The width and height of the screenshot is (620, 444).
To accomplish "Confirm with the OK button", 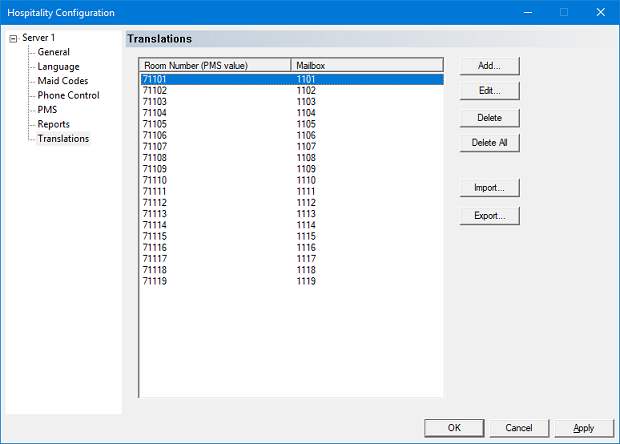I will (x=454, y=428).
